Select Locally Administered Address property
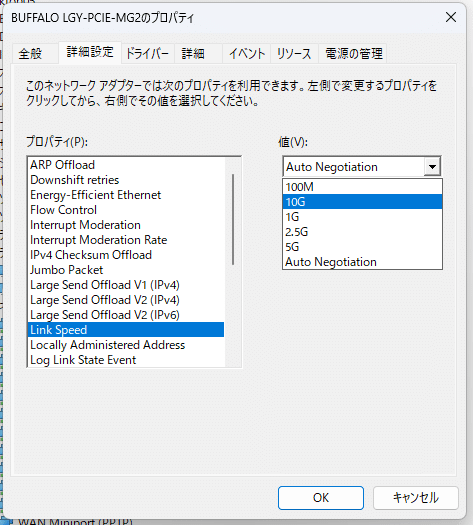The image size is (473, 525). click(126, 345)
